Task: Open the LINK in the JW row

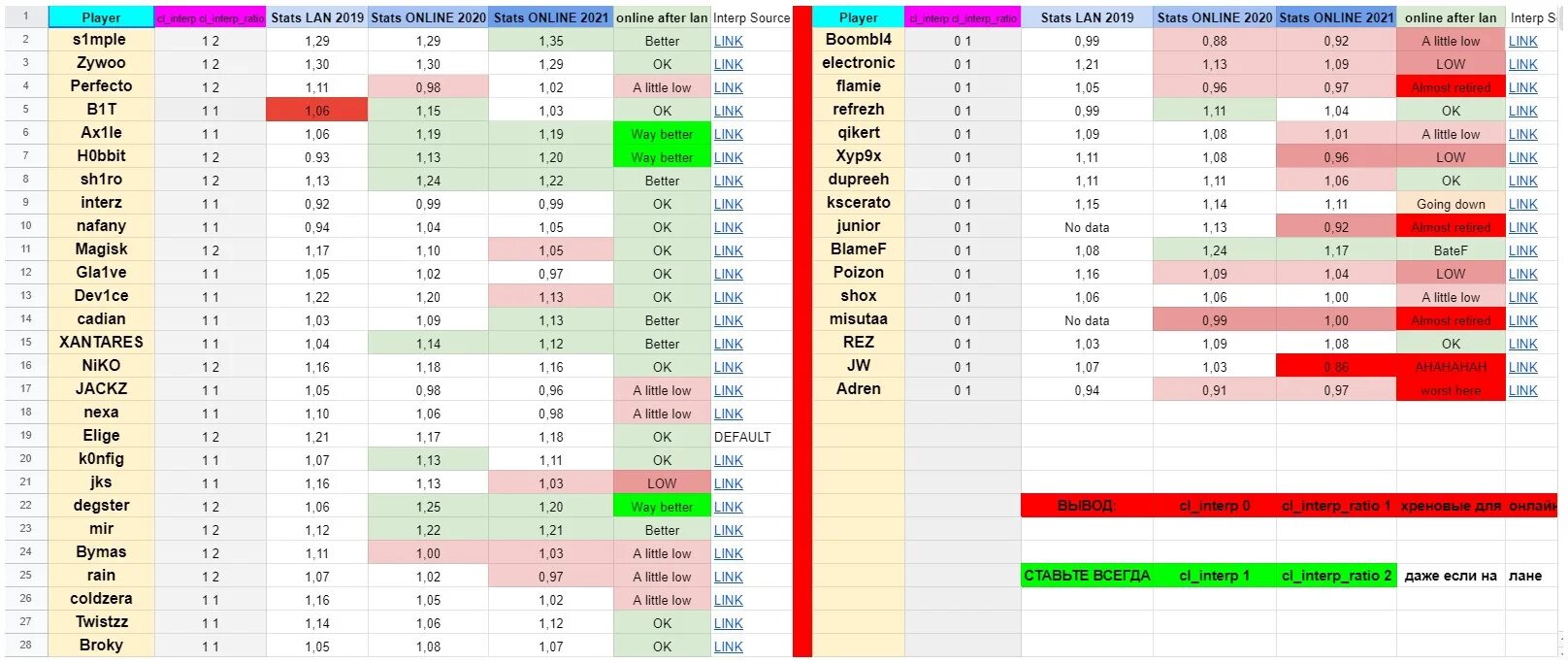Action: pos(1522,368)
